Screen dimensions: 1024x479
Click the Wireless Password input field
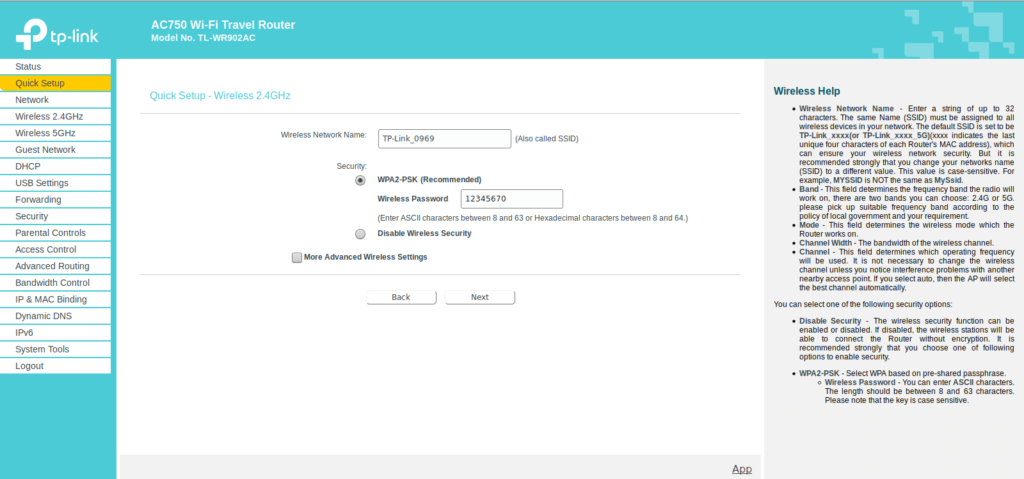(512, 199)
